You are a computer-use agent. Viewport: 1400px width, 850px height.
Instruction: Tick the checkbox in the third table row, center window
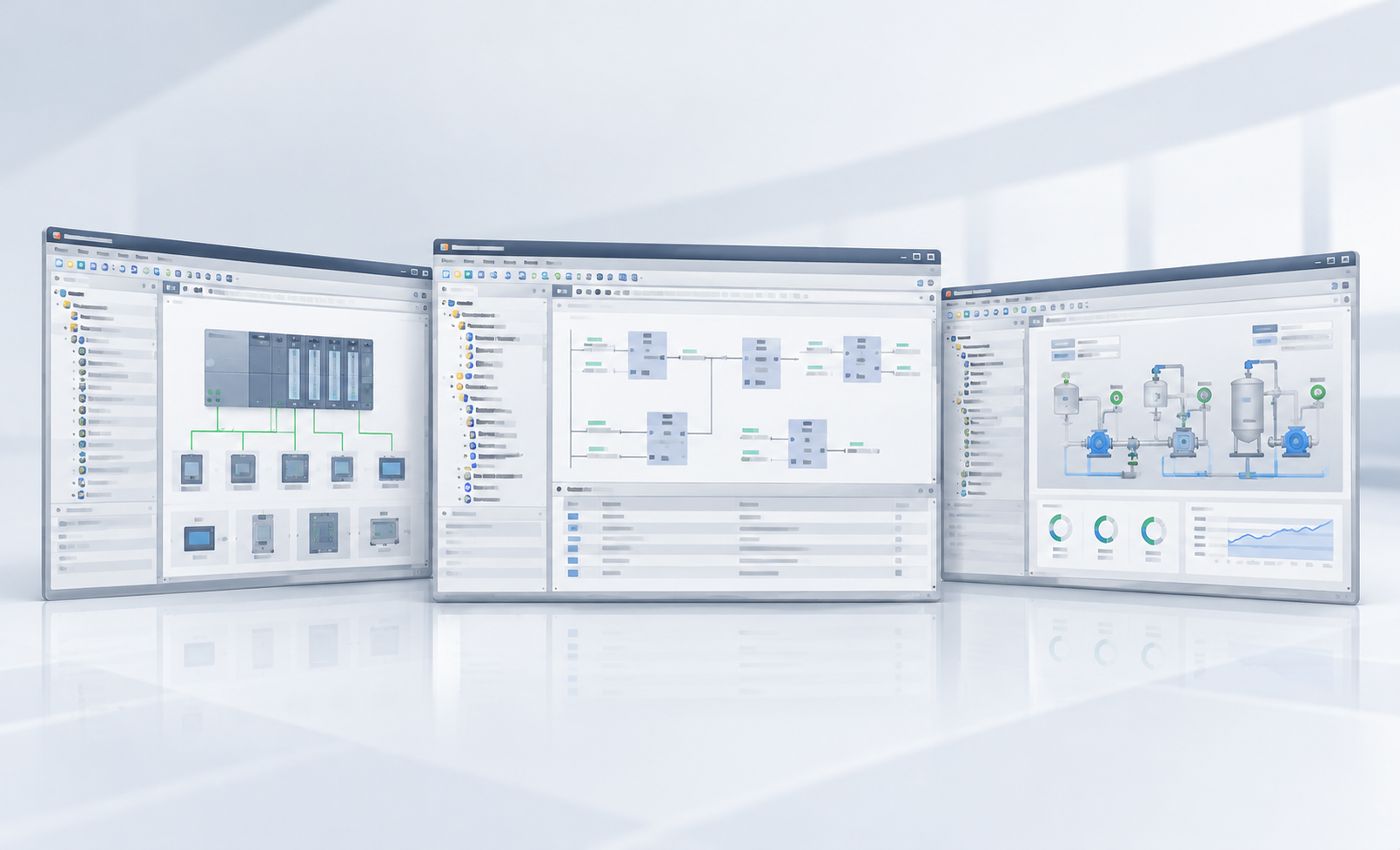click(x=899, y=539)
